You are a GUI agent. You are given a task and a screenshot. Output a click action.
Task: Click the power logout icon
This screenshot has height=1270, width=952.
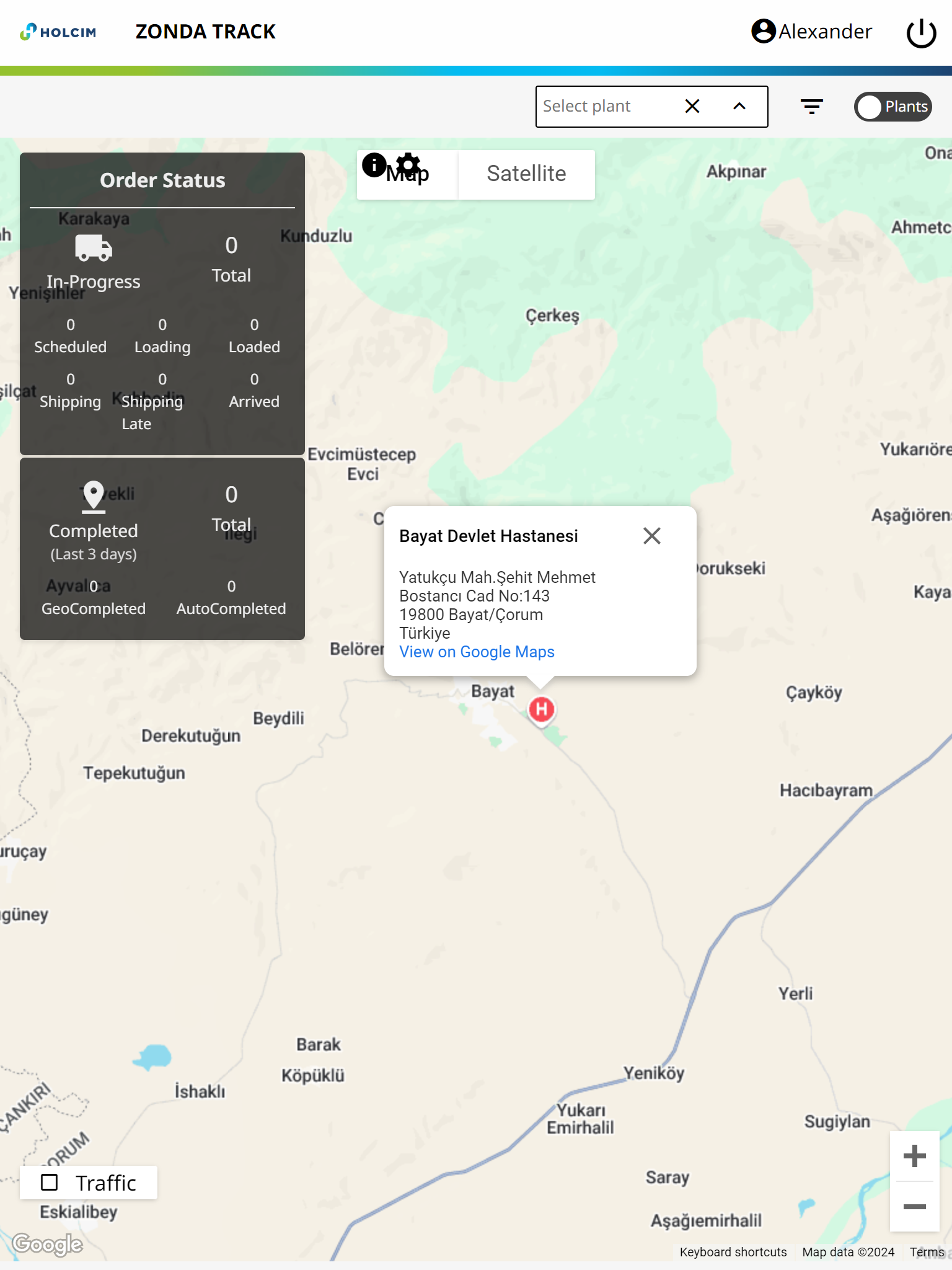click(921, 32)
